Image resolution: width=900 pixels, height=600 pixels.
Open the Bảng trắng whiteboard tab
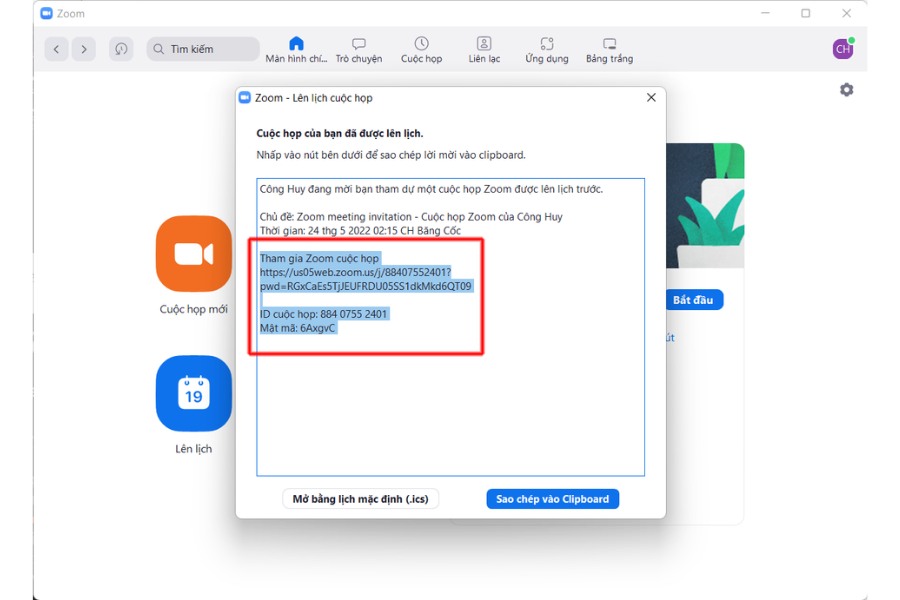610,49
